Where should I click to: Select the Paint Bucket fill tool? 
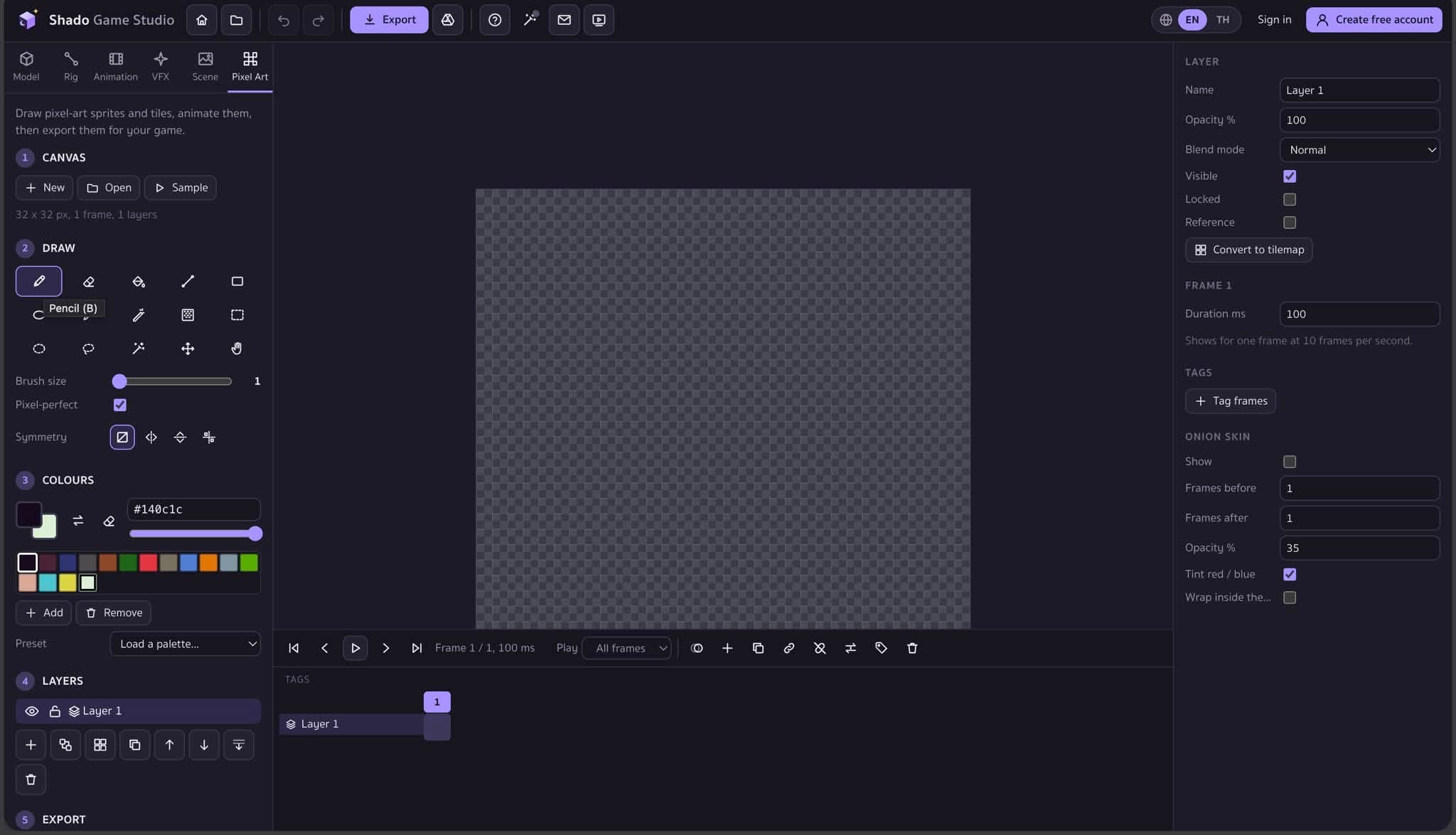tap(138, 282)
